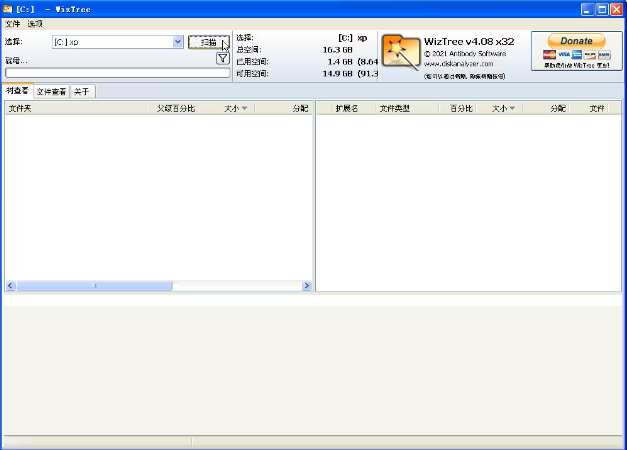Open the 文件 menu
The image size is (627, 450).
coord(12,24)
